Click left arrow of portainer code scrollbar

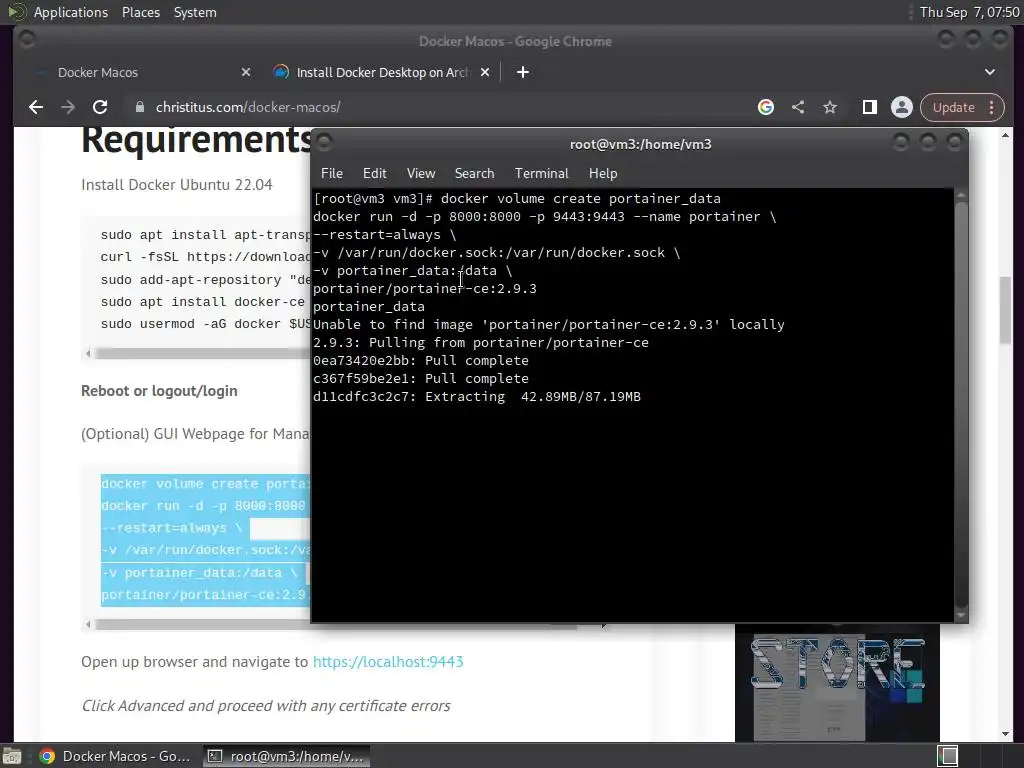88,624
